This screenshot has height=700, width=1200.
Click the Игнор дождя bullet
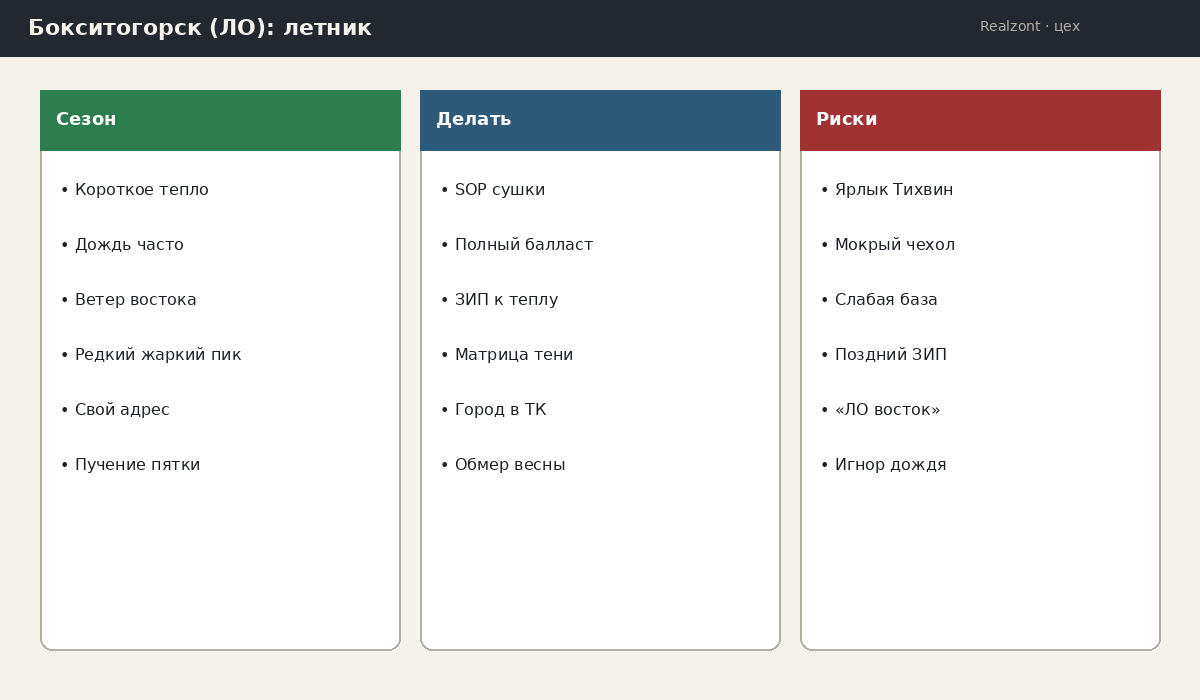pyautogui.click(x=891, y=465)
